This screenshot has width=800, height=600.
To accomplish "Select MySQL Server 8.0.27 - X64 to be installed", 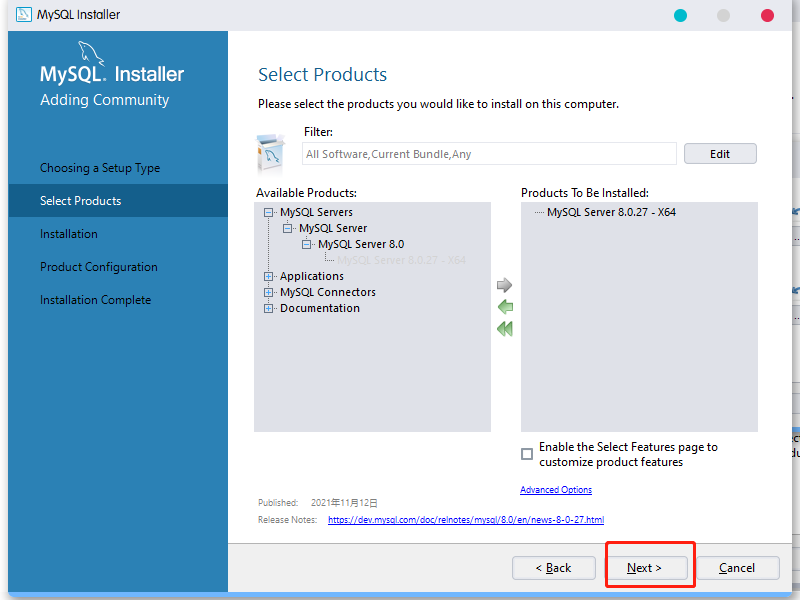I will (611, 212).
